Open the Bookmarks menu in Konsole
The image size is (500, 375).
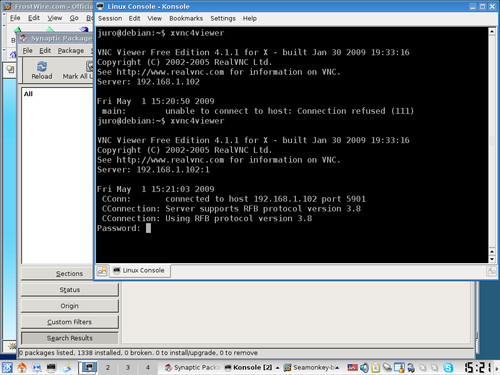coord(186,18)
